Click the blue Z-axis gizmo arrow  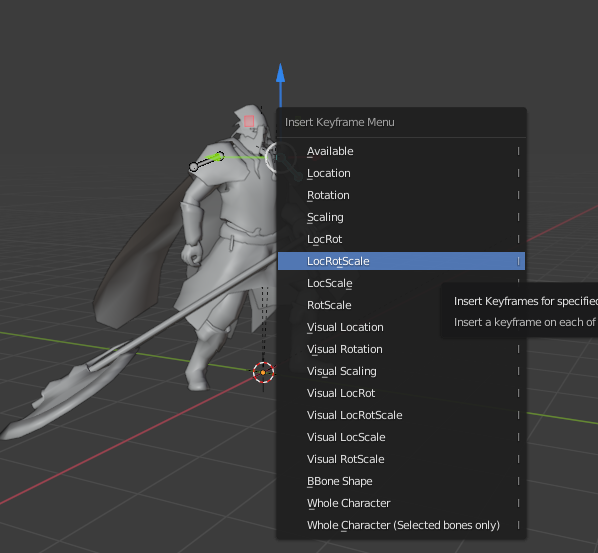point(281,74)
